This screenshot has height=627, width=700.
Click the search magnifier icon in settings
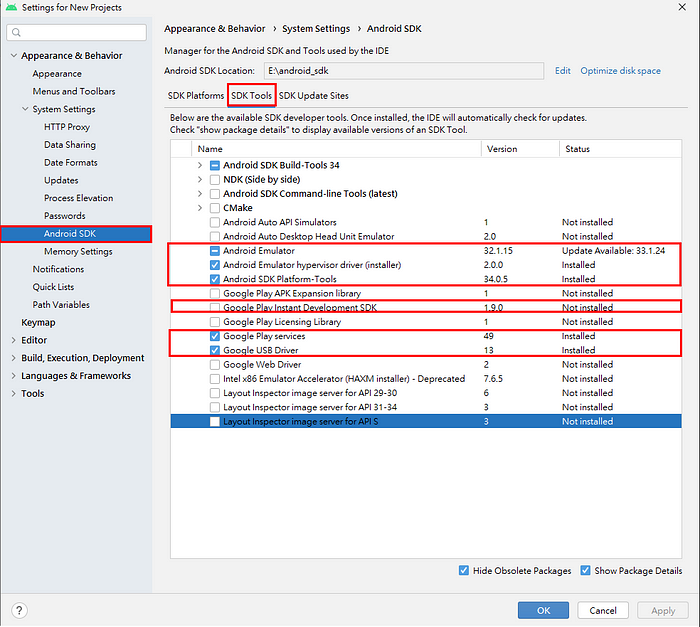coord(17,32)
